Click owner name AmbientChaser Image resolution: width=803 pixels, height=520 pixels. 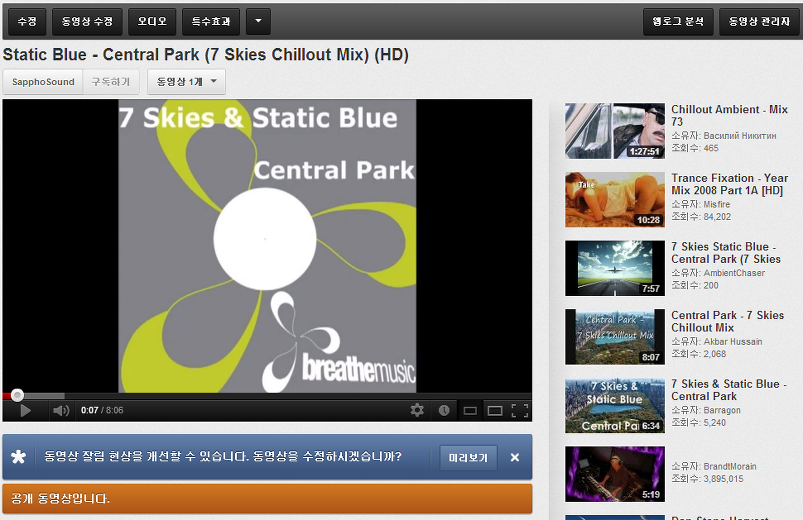coord(734,273)
